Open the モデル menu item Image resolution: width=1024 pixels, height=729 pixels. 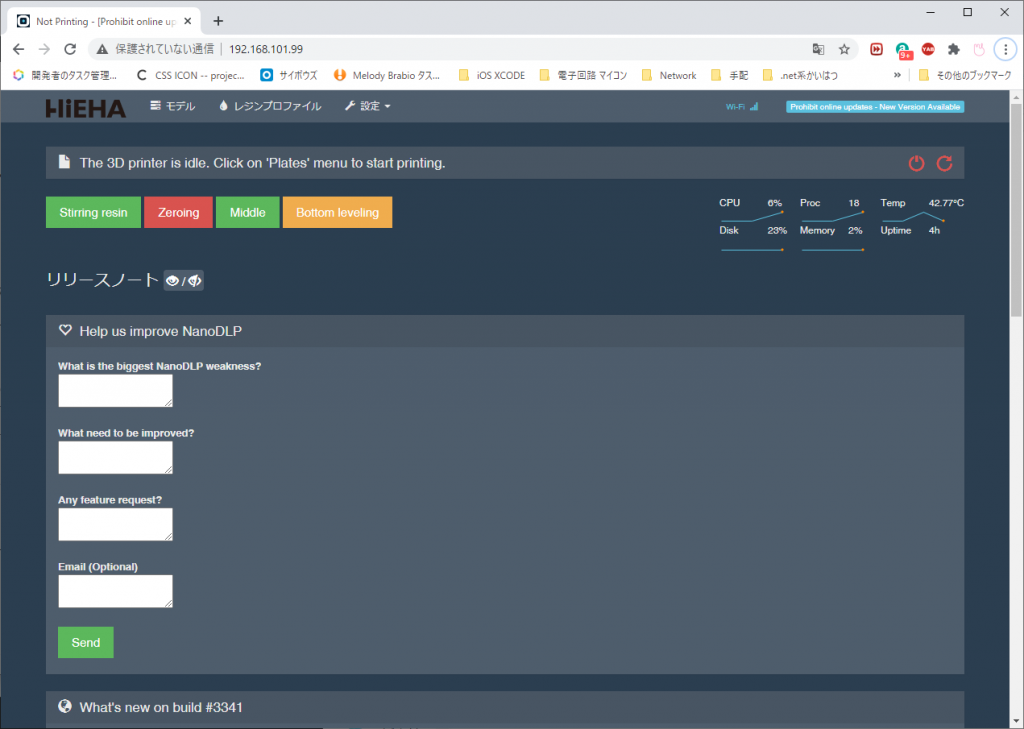173,106
